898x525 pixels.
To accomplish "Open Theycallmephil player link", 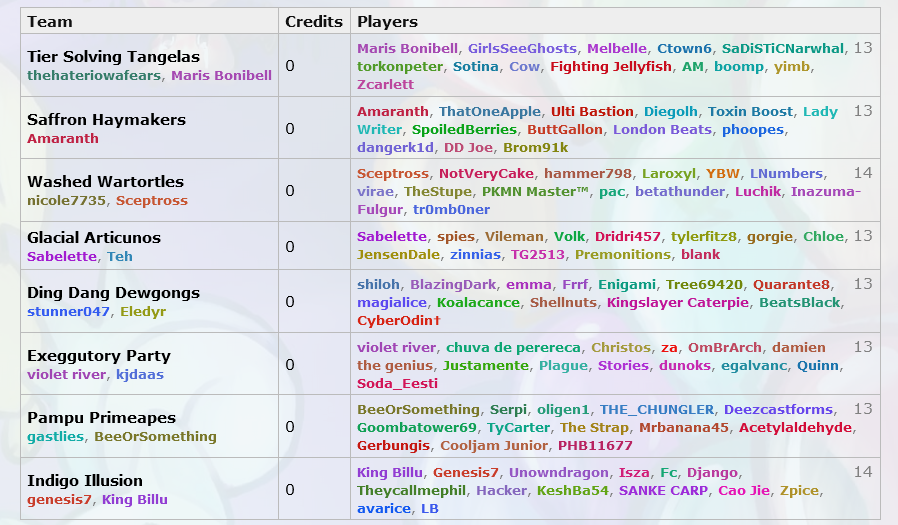I will tap(411, 490).
